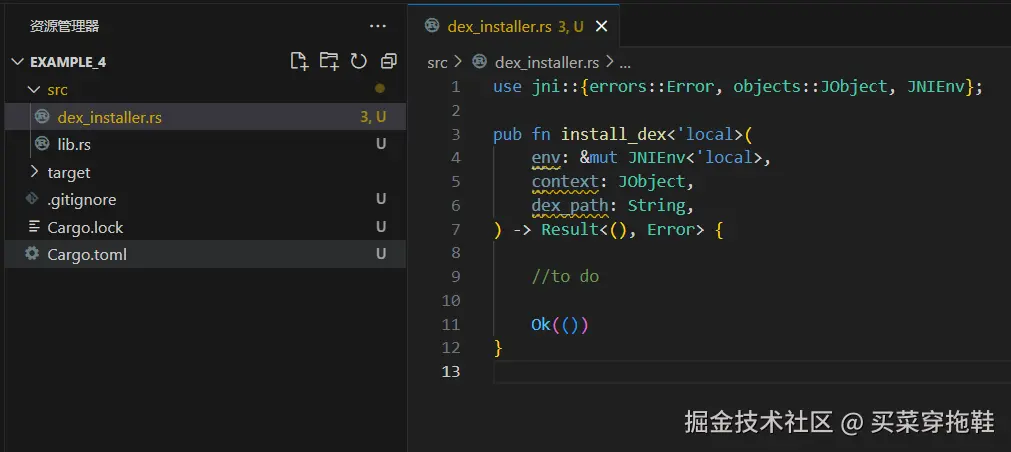Click the String type on line 6
Screen dimensions: 1011x452
coord(656,206)
